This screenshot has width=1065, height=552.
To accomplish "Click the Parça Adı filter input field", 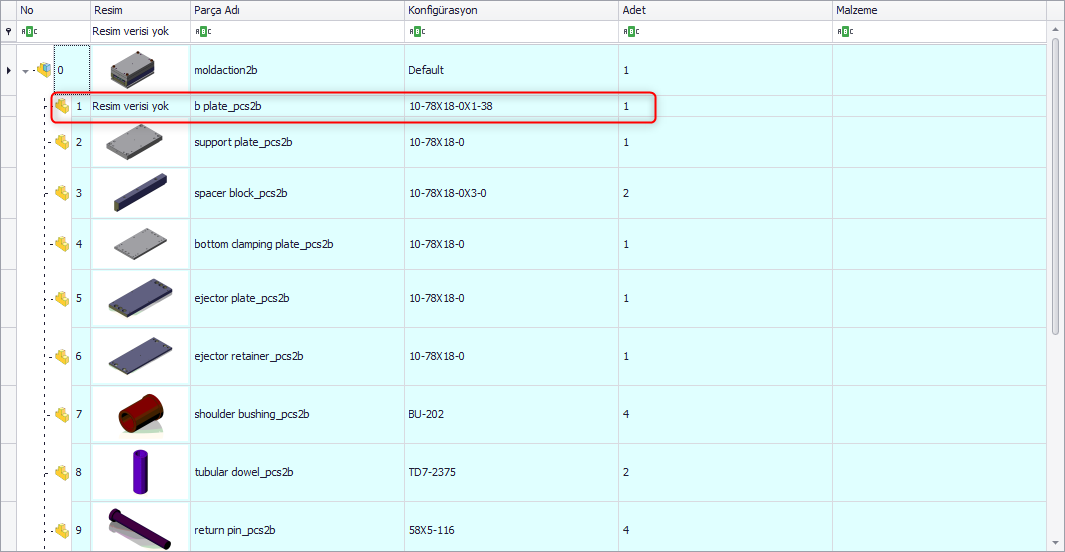I will point(297,31).
